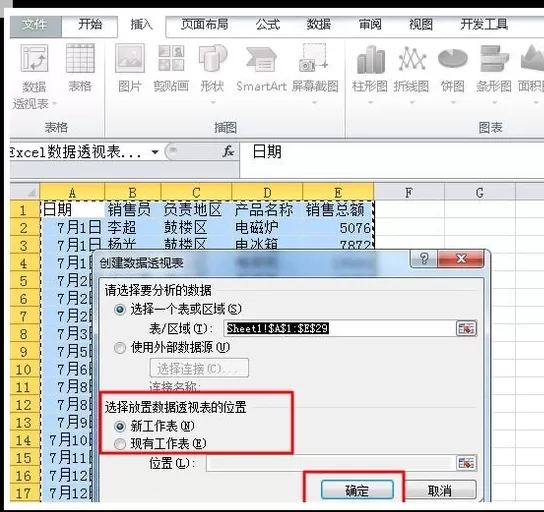Select row 17 header

point(25,493)
